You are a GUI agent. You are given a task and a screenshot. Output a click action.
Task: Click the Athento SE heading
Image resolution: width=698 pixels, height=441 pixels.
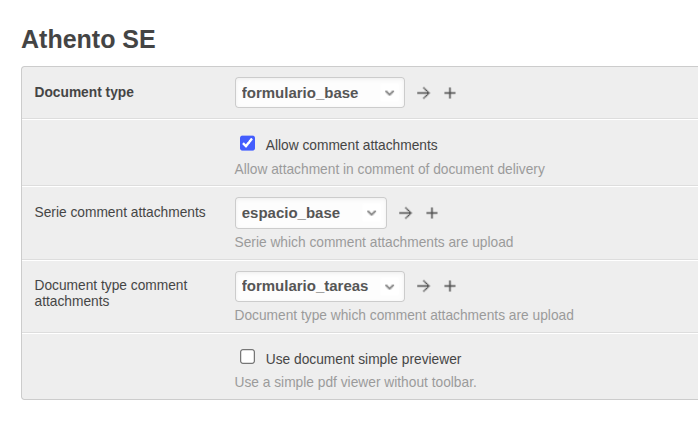click(88, 40)
